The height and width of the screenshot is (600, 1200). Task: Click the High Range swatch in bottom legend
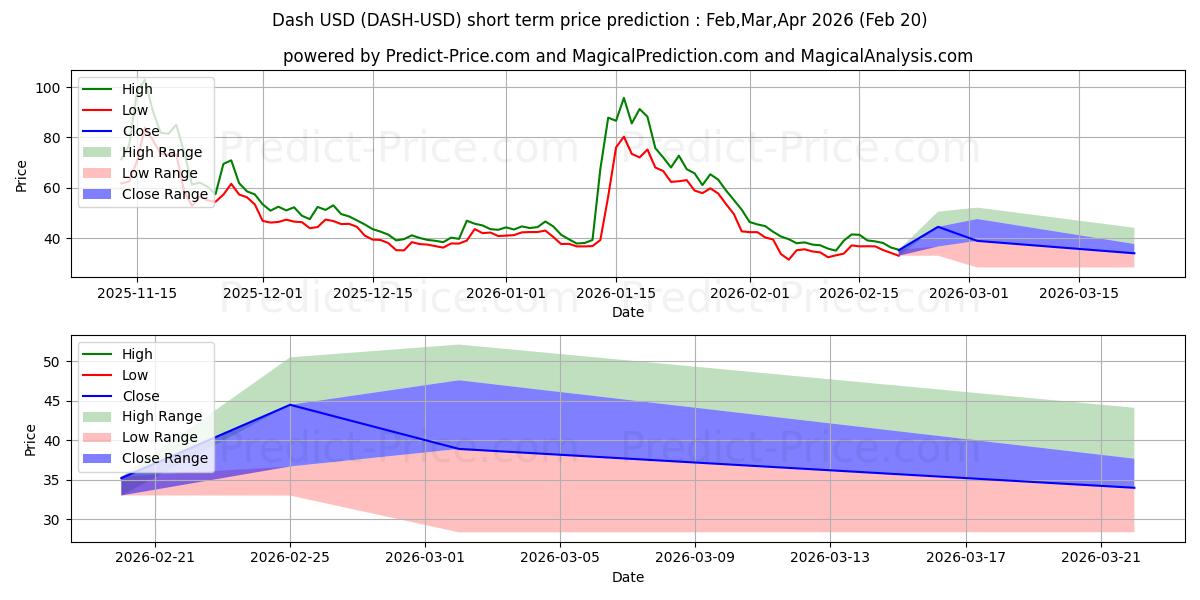pos(97,417)
